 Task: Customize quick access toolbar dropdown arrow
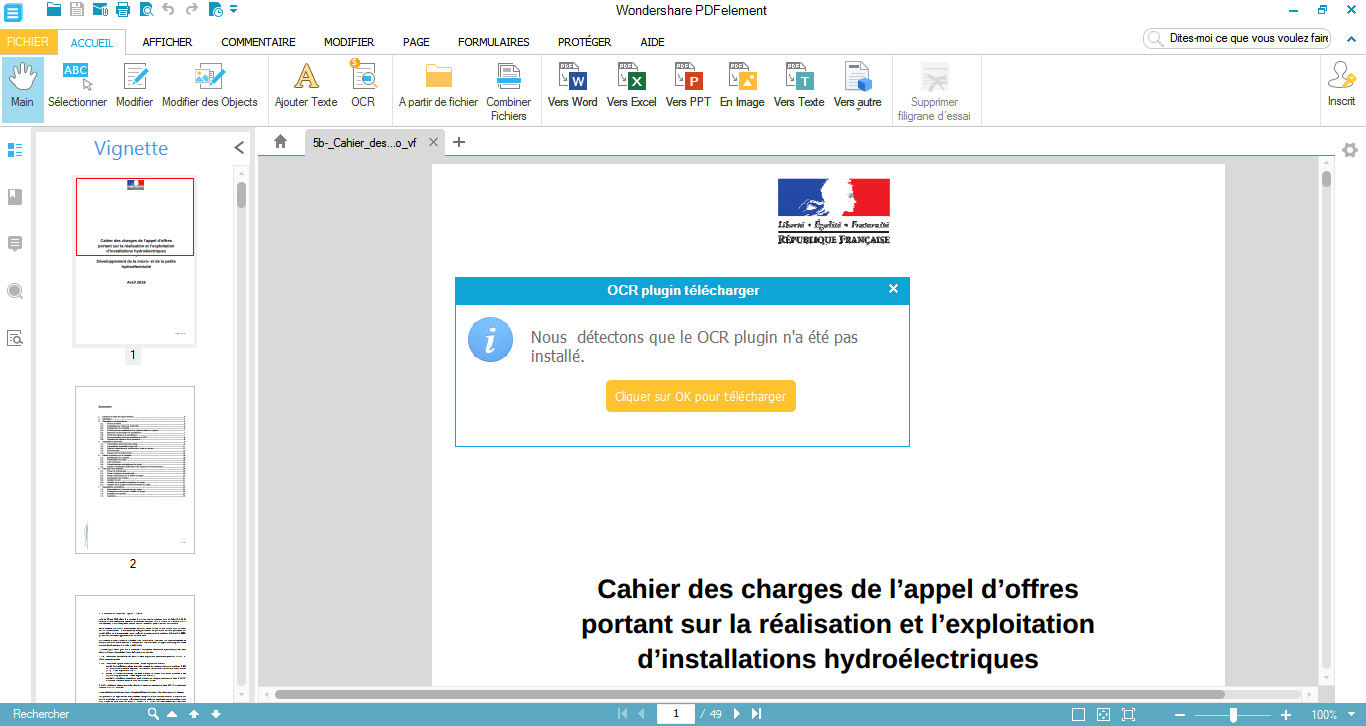pyautogui.click(x=234, y=10)
